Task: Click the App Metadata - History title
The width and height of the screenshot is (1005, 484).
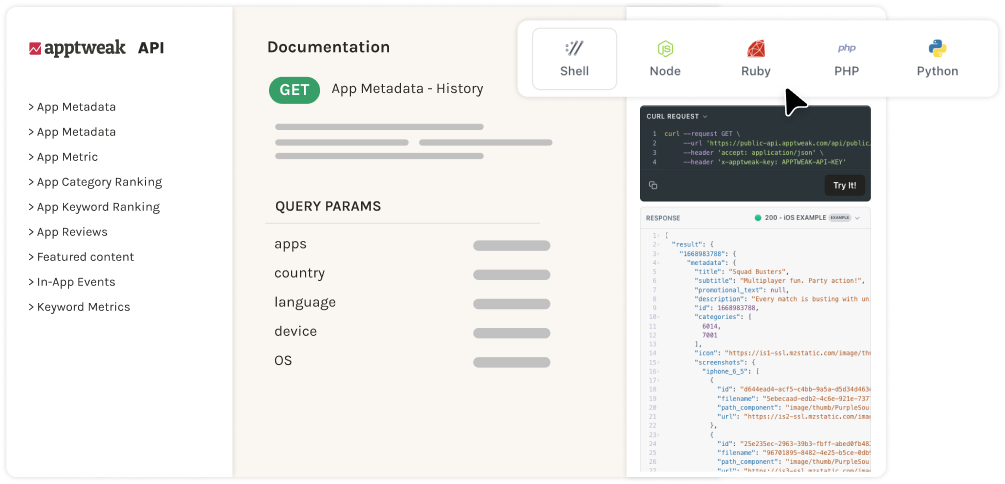Action: pyautogui.click(x=407, y=88)
